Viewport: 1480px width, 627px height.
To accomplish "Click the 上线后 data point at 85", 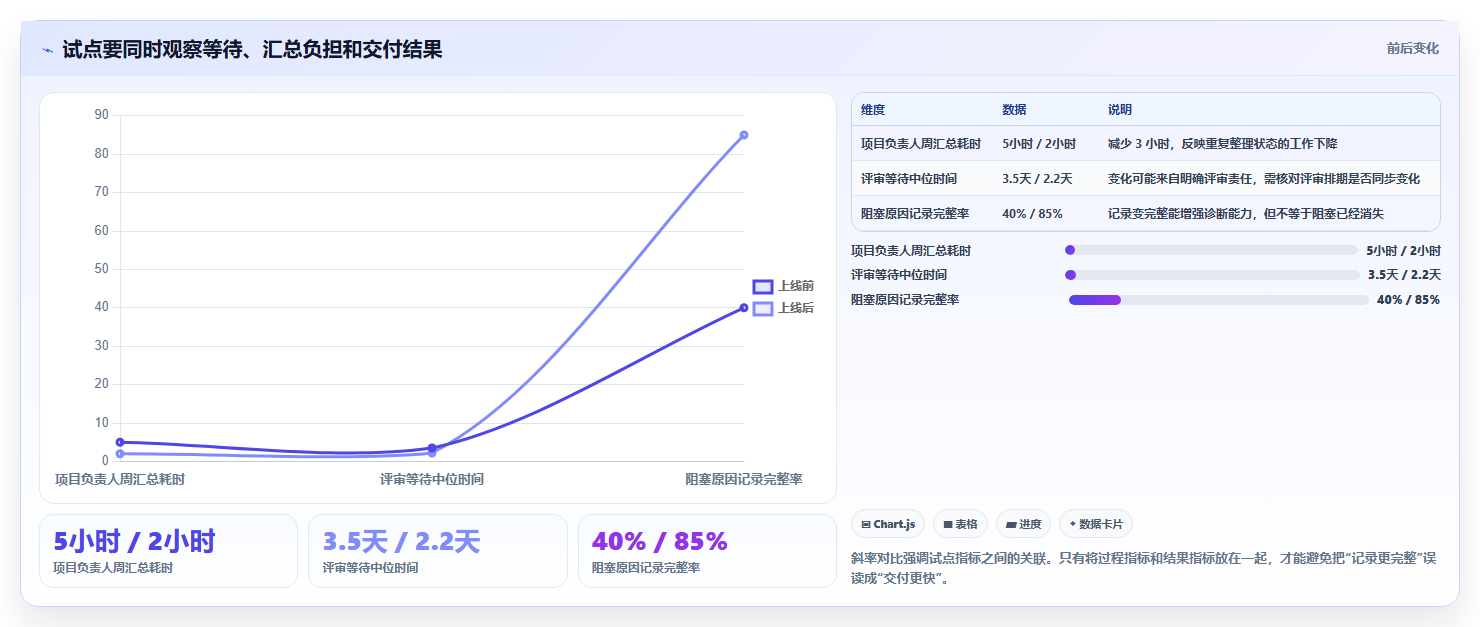I will tap(743, 135).
